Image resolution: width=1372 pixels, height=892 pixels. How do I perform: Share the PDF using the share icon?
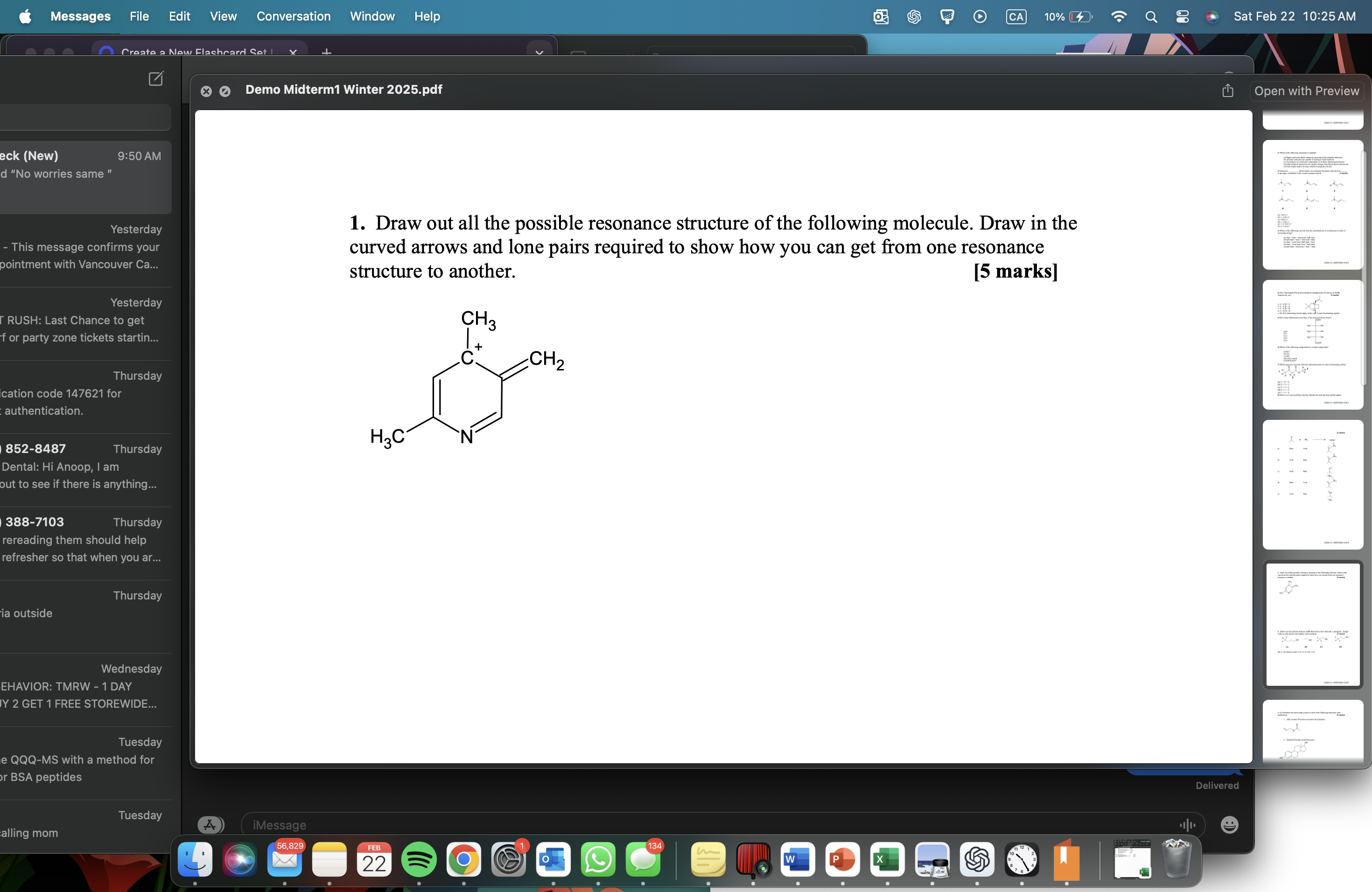click(1228, 91)
